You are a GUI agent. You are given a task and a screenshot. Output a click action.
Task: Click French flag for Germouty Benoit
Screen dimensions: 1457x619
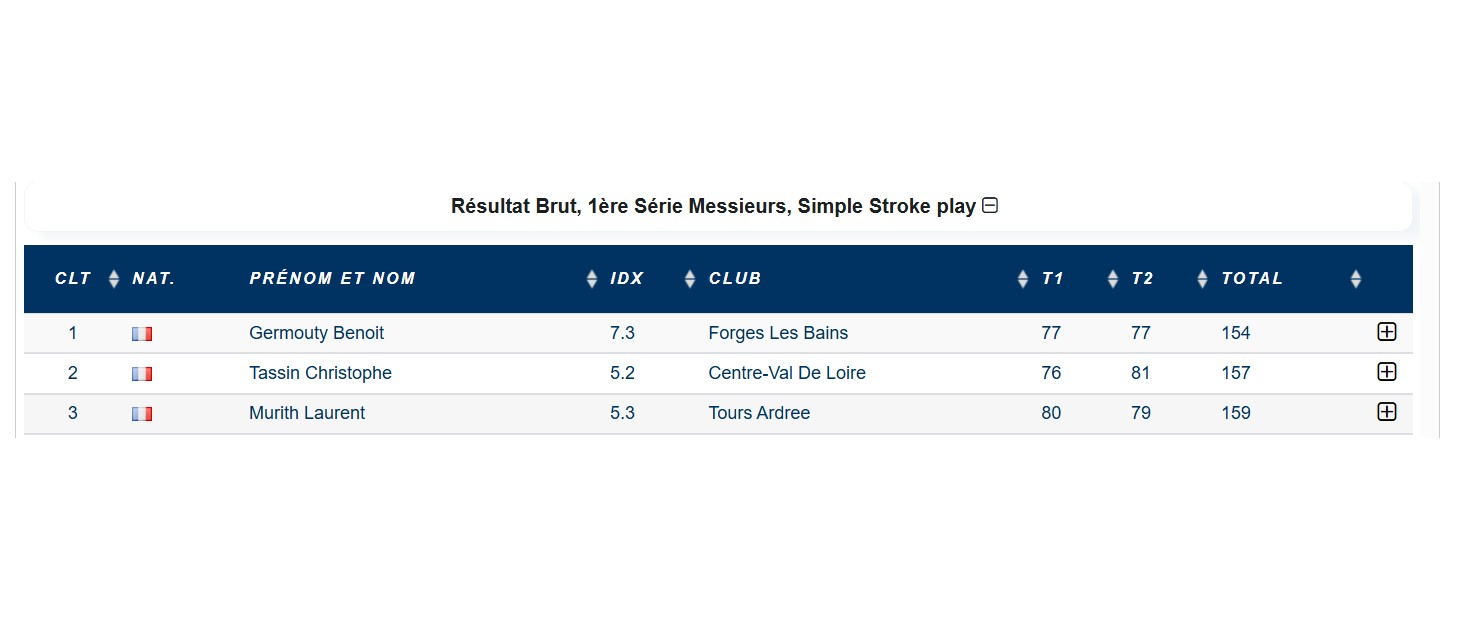142,334
